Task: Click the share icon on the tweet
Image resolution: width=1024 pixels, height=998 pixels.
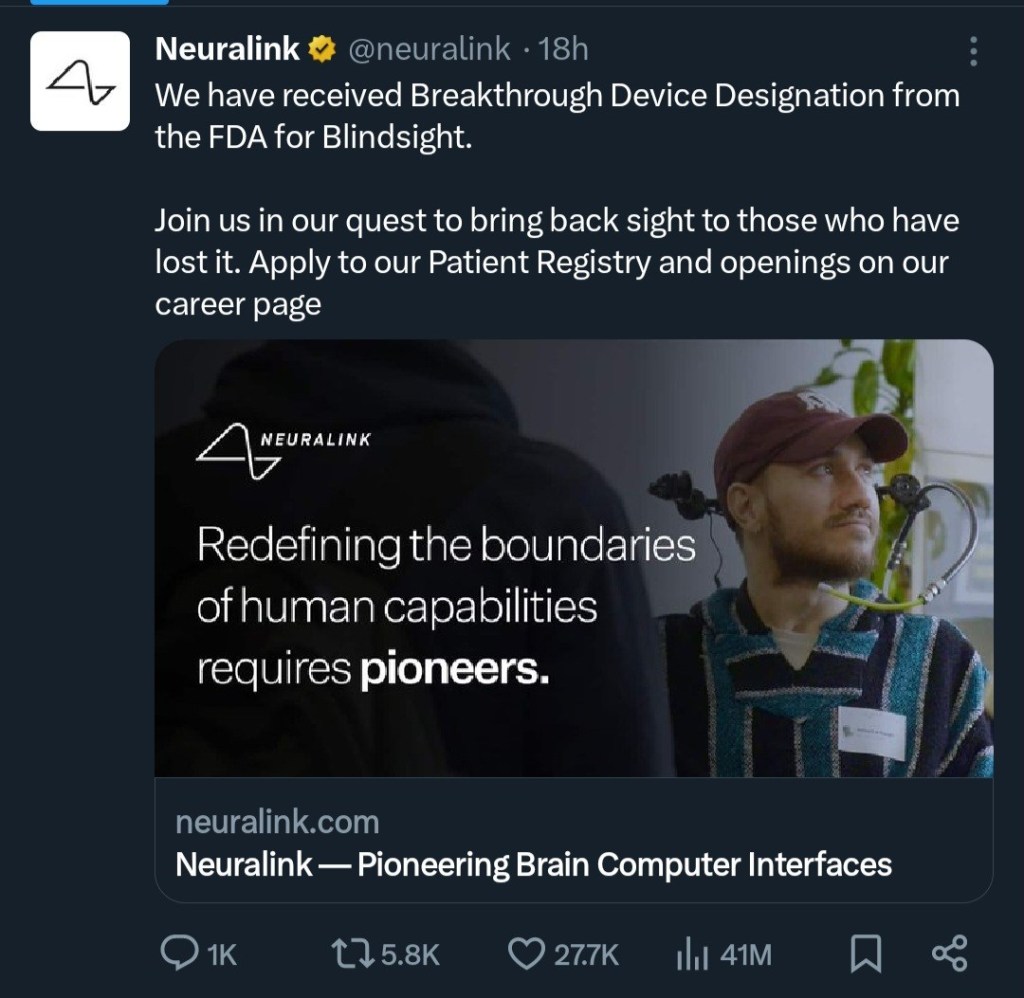Action: click(x=949, y=953)
